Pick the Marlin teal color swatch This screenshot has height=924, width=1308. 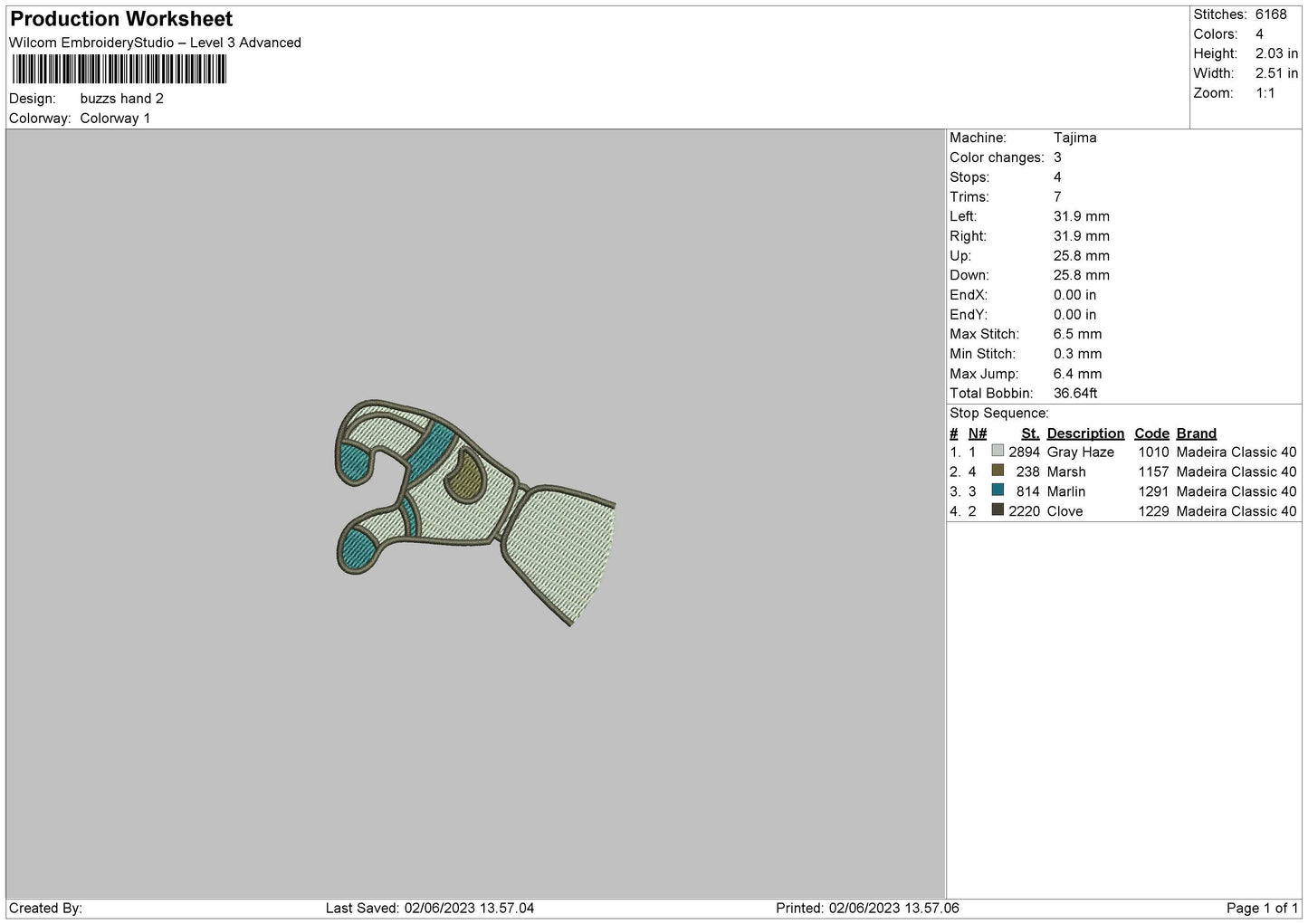[998, 491]
